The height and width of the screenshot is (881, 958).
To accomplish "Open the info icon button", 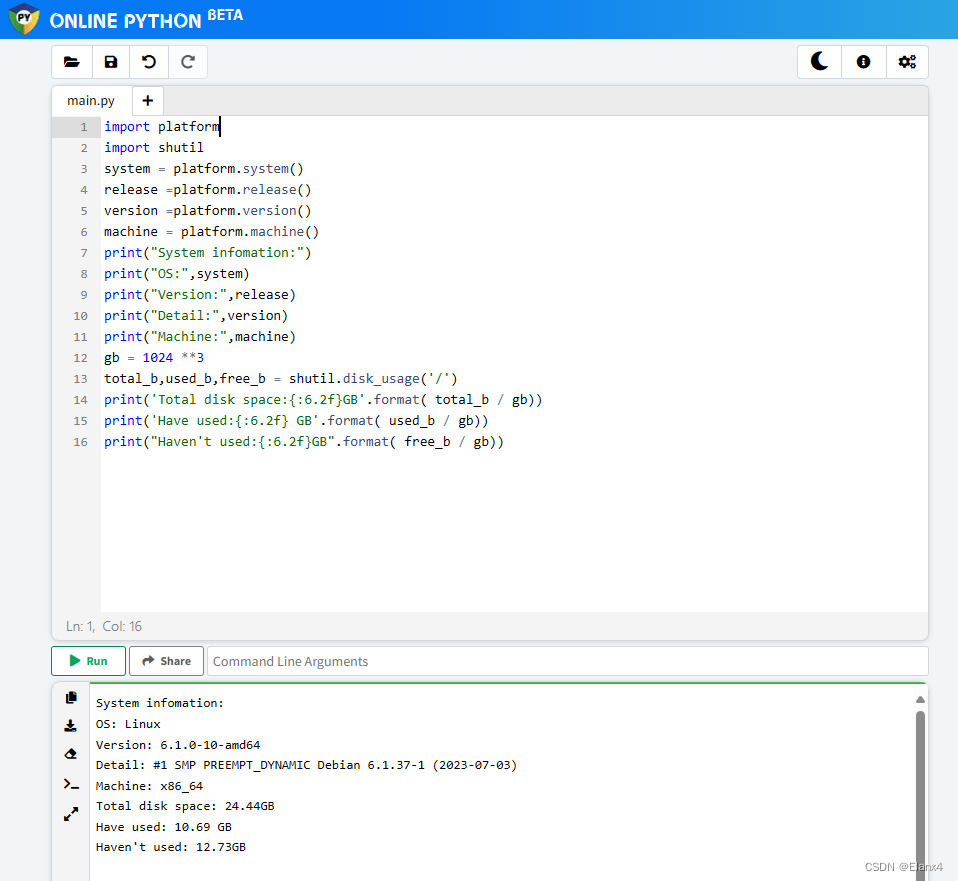I will click(863, 62).
